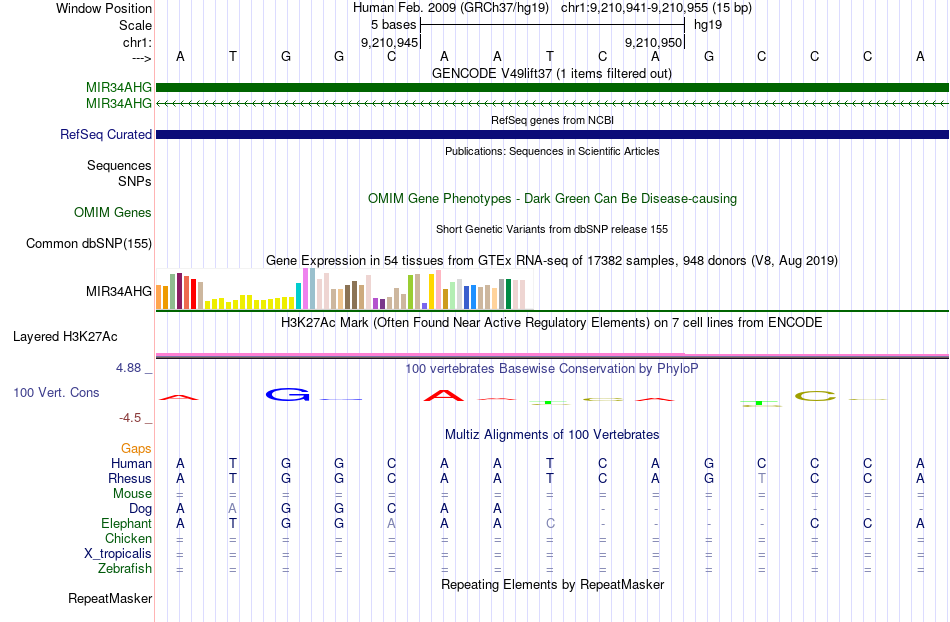The height and width of the screenshot is (622, 950).
Task: Click the Window Position label
Action: (104, 8)
